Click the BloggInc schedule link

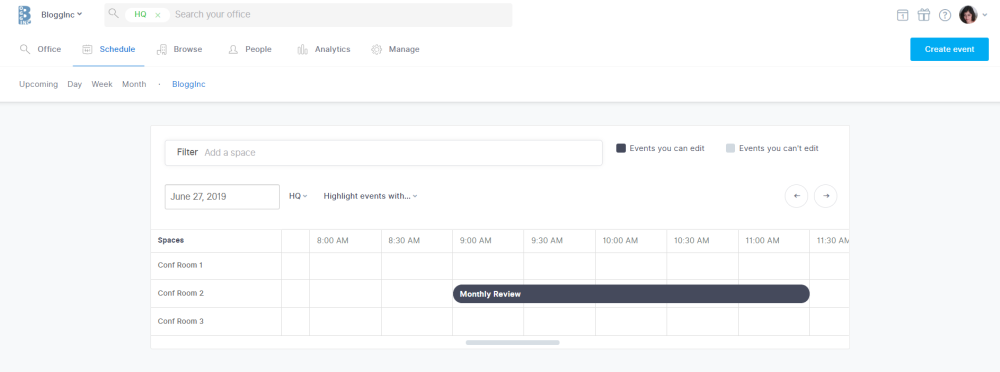pos(189,84)
